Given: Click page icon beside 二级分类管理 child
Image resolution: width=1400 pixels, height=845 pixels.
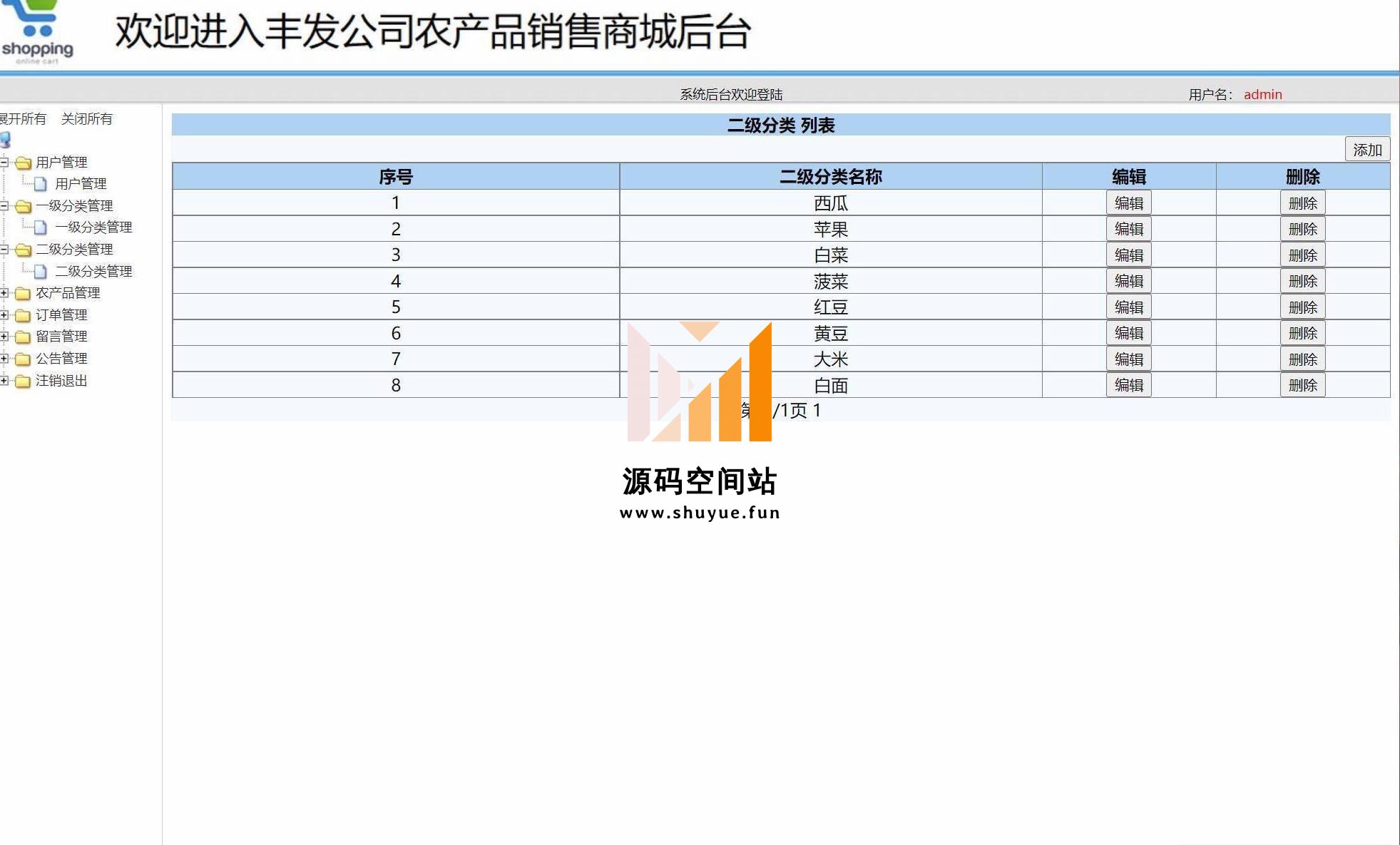Looking at the screenshot, I should 41,272.
